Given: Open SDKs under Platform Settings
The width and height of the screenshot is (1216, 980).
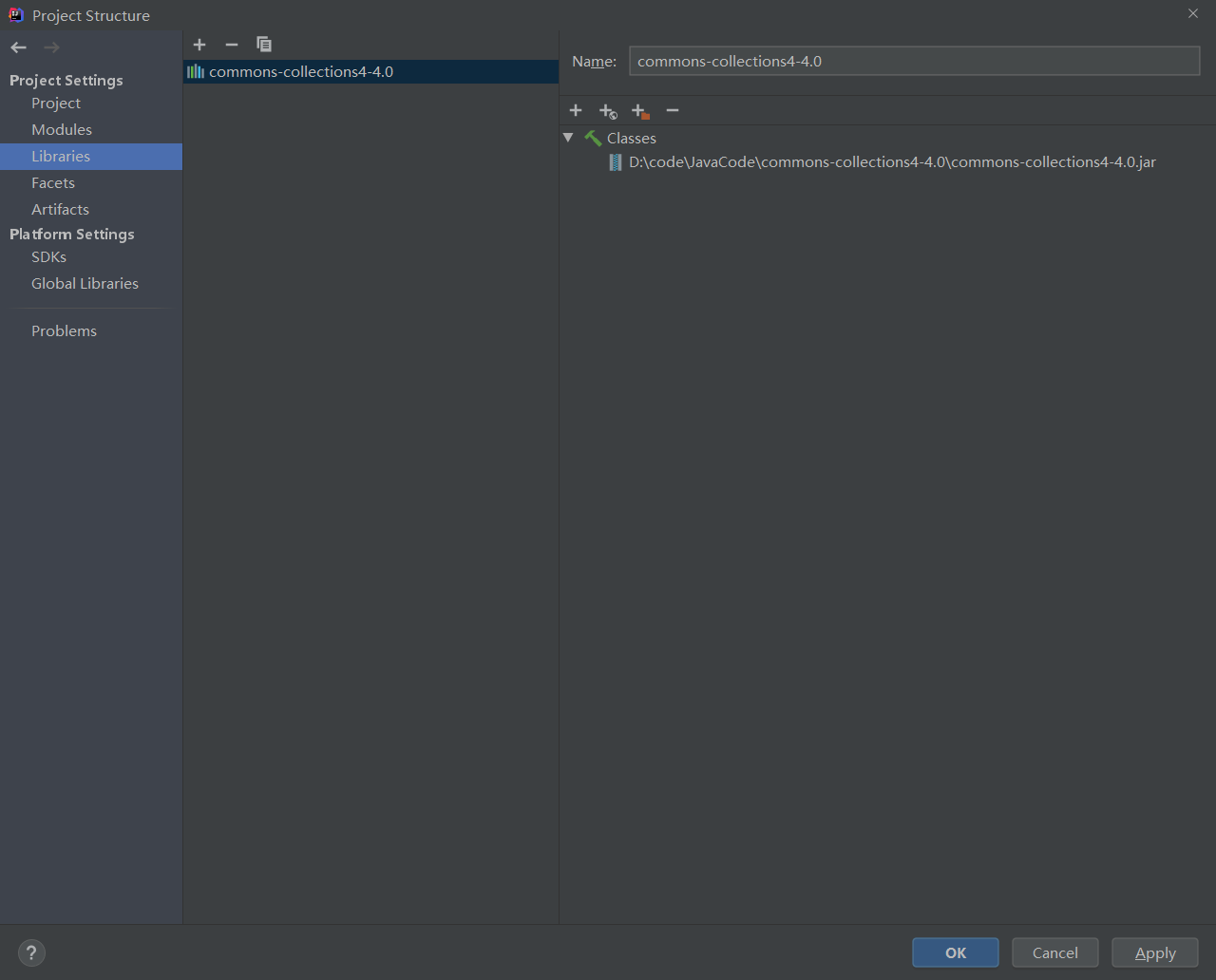Looking at the screenshot, I should [48, 256].
